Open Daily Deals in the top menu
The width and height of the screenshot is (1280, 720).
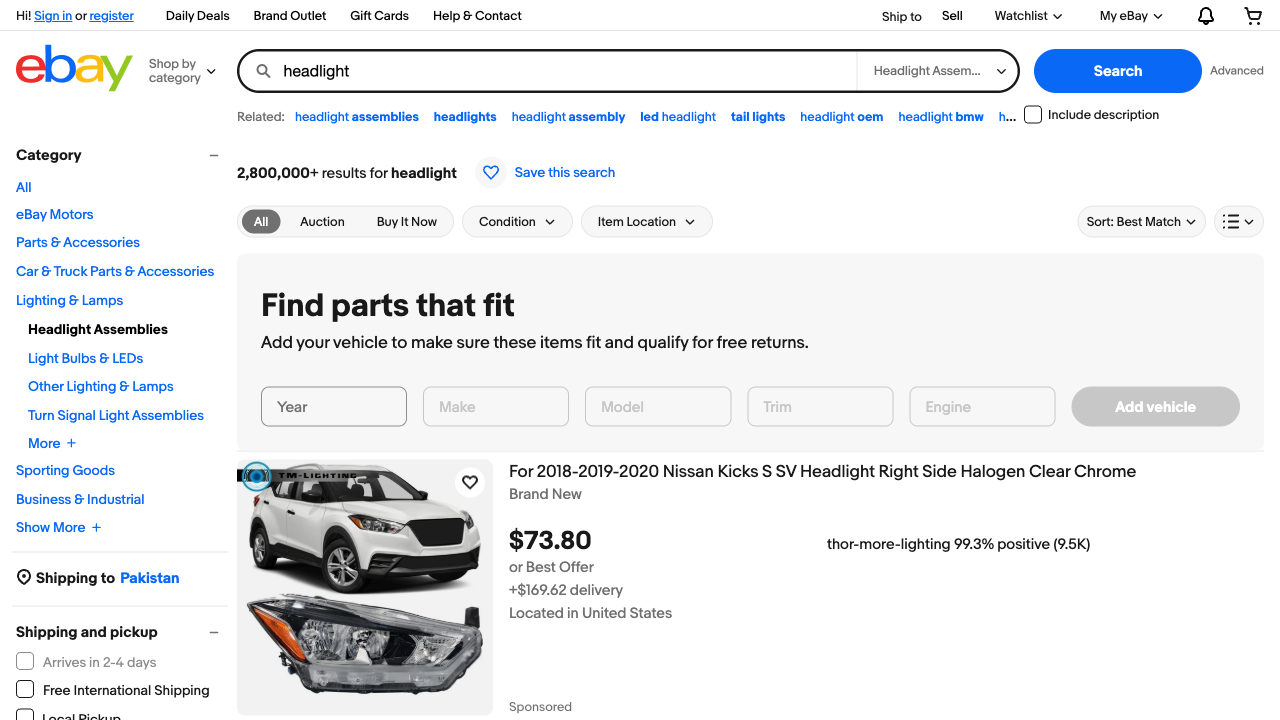tap(197, 16)
